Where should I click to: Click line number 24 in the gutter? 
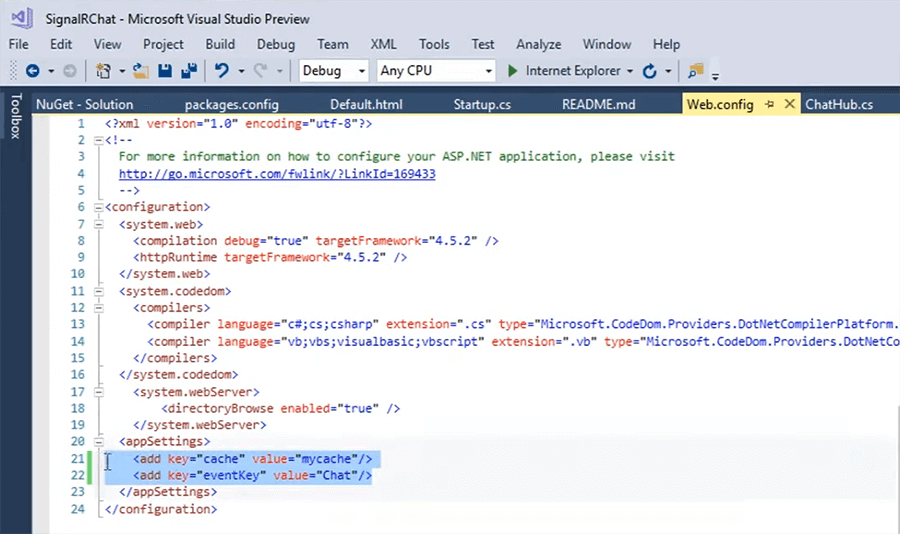[x=77, y=509]
